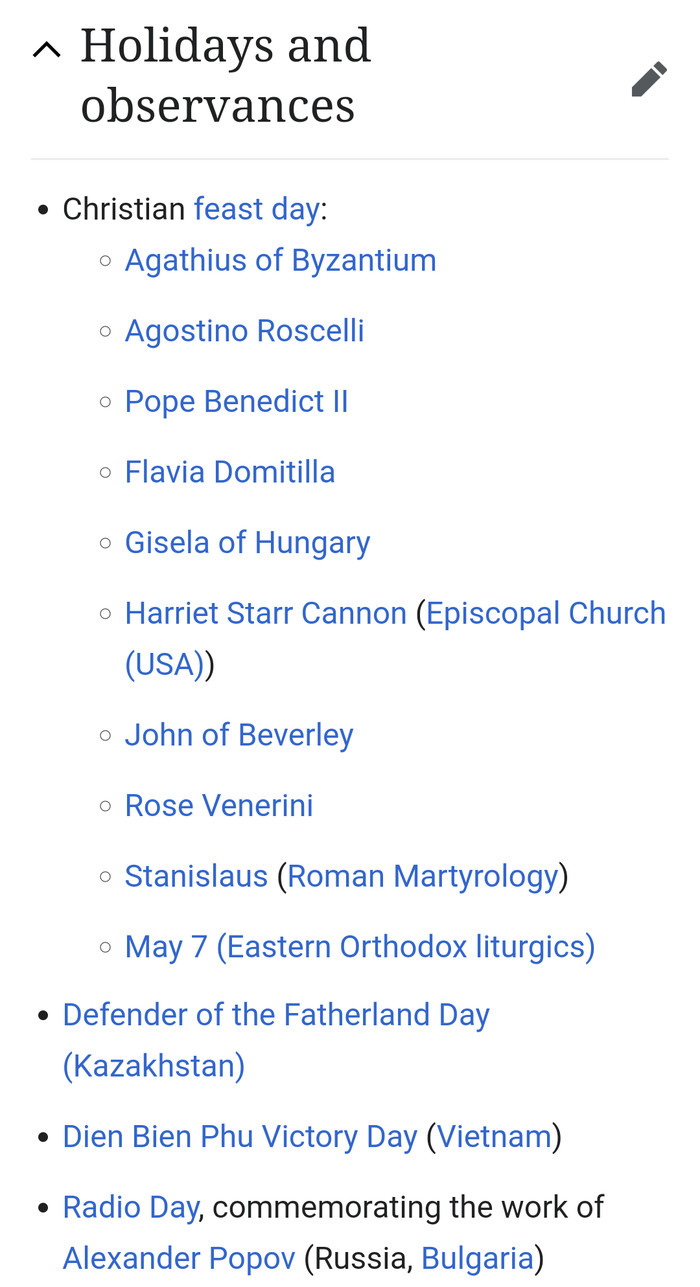Open Dien Bien Phu Victory Day
The height and width of the screenshot is (1287, 700).
(x=240, y=1137)
